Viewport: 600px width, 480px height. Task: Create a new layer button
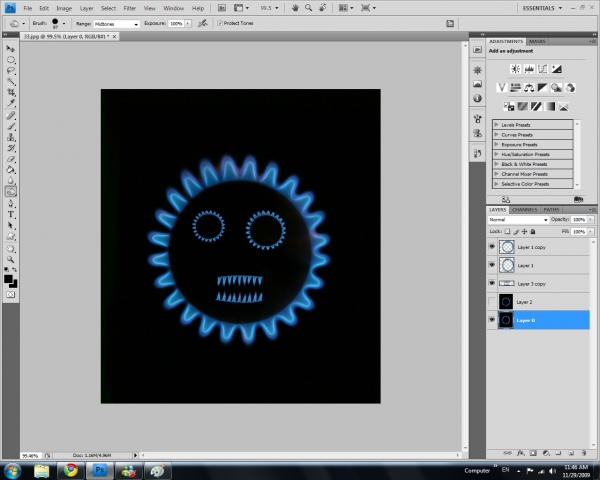point(571,453)
